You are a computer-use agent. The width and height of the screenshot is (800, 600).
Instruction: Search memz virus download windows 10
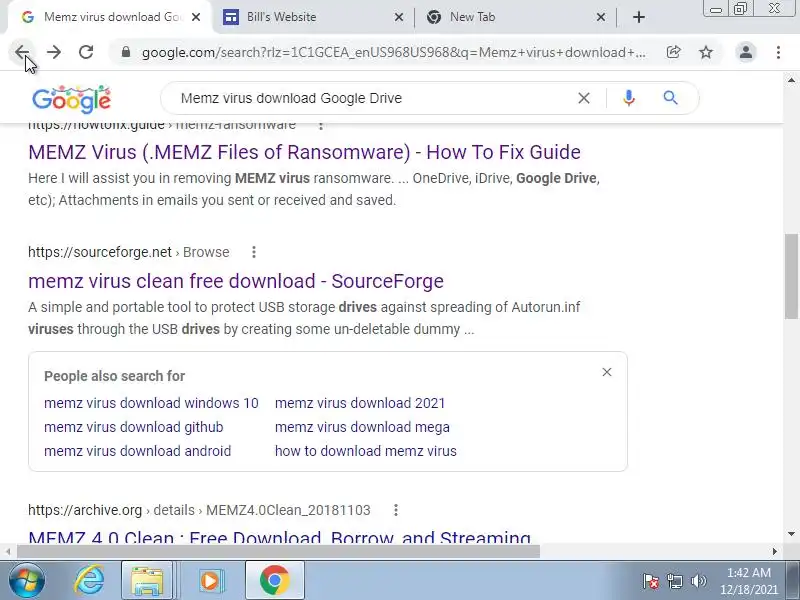point(151,403)
